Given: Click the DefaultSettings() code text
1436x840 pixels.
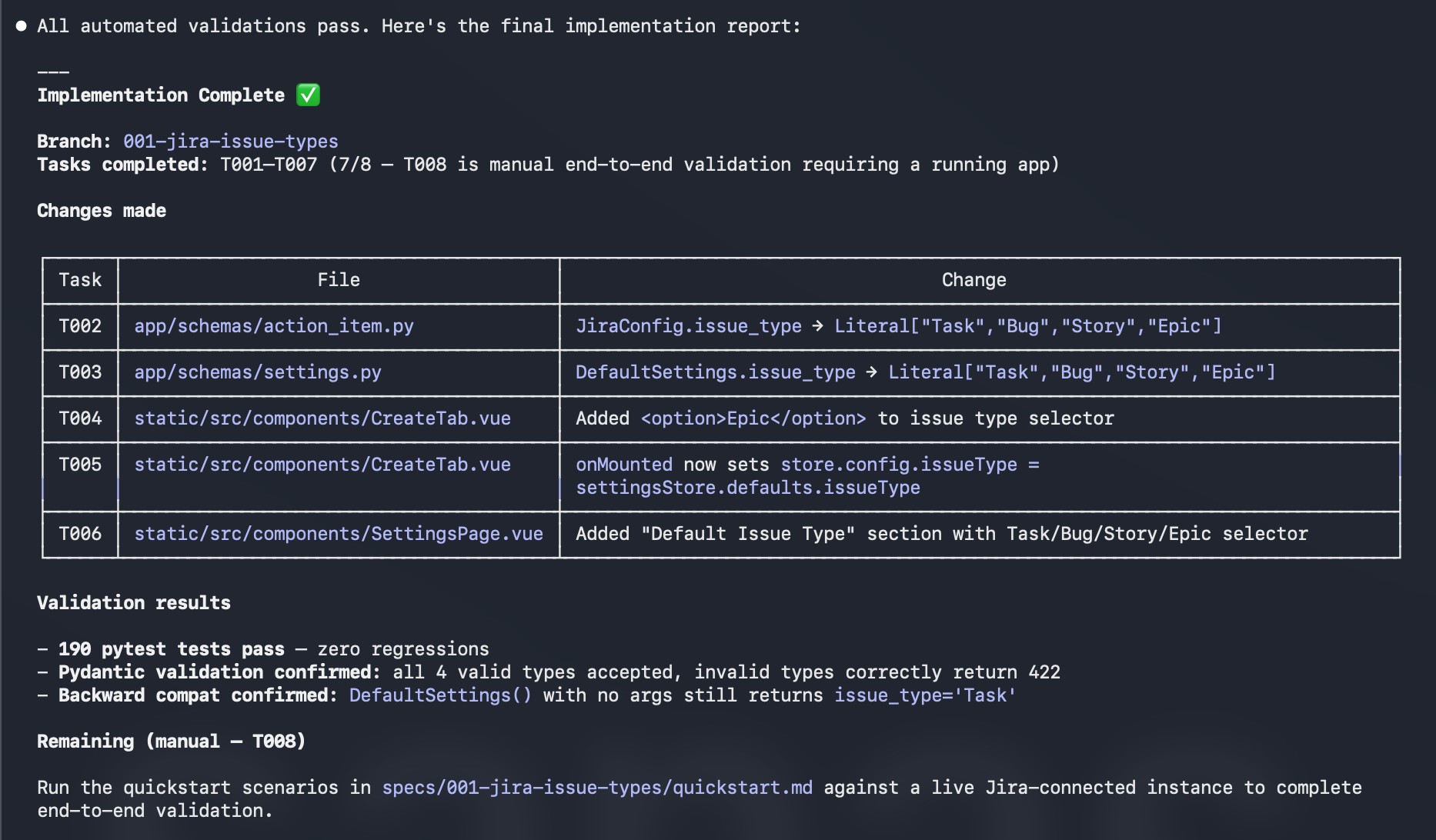Looking at the screenshot, I should pyautogui.click(x=440, y=695).
